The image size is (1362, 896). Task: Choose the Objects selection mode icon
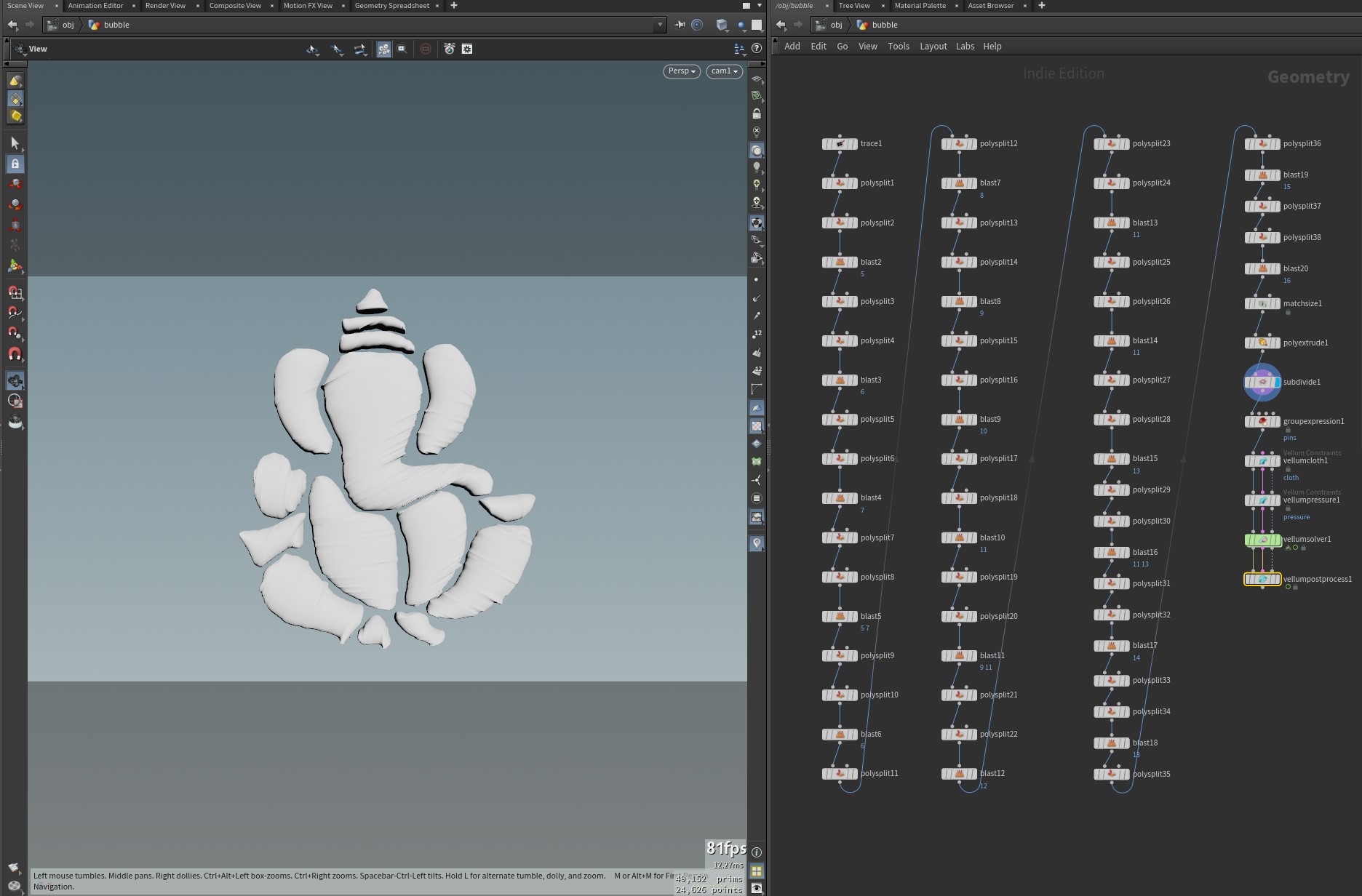(15, 81)
